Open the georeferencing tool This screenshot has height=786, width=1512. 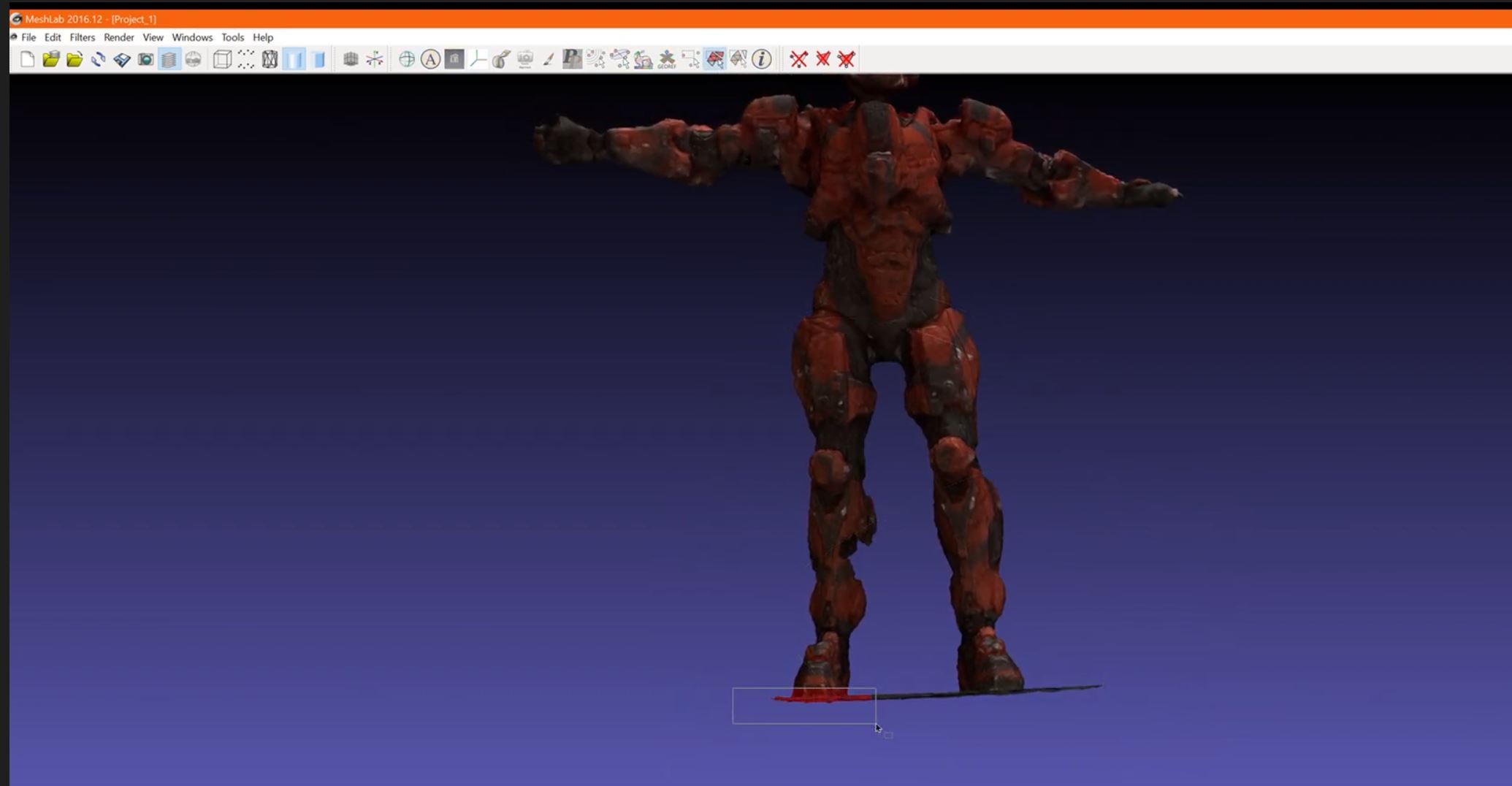point(667,59)
